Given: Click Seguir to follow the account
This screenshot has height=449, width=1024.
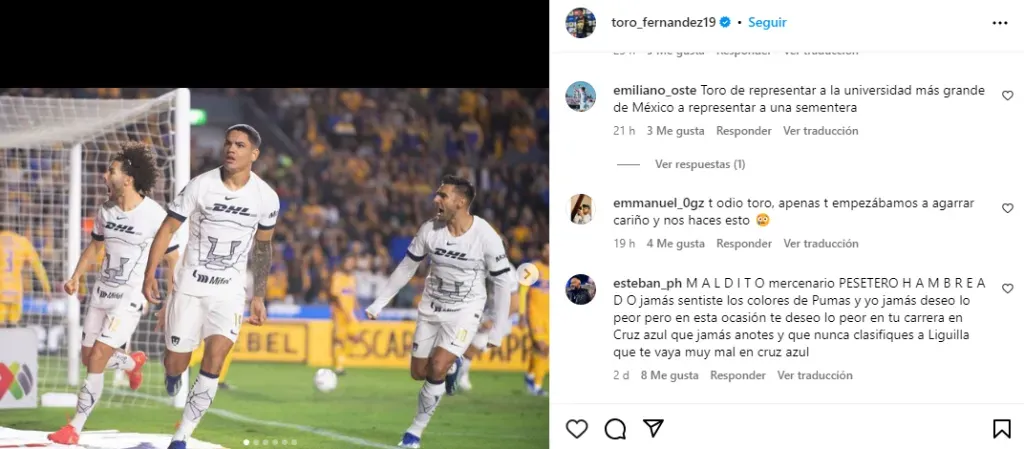Looking at the screenshot, I should [x=767, y=22].
